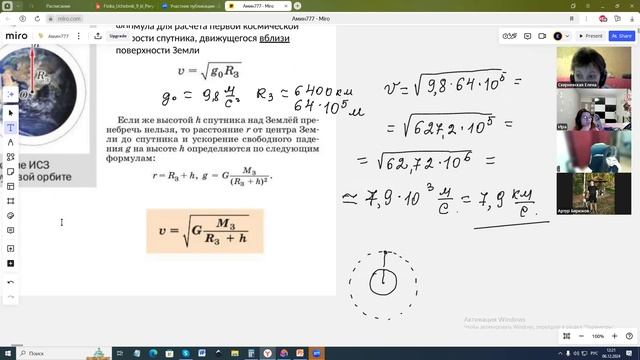Open the top participant's video tile
640x360 pixels.
tap(594, 67)
